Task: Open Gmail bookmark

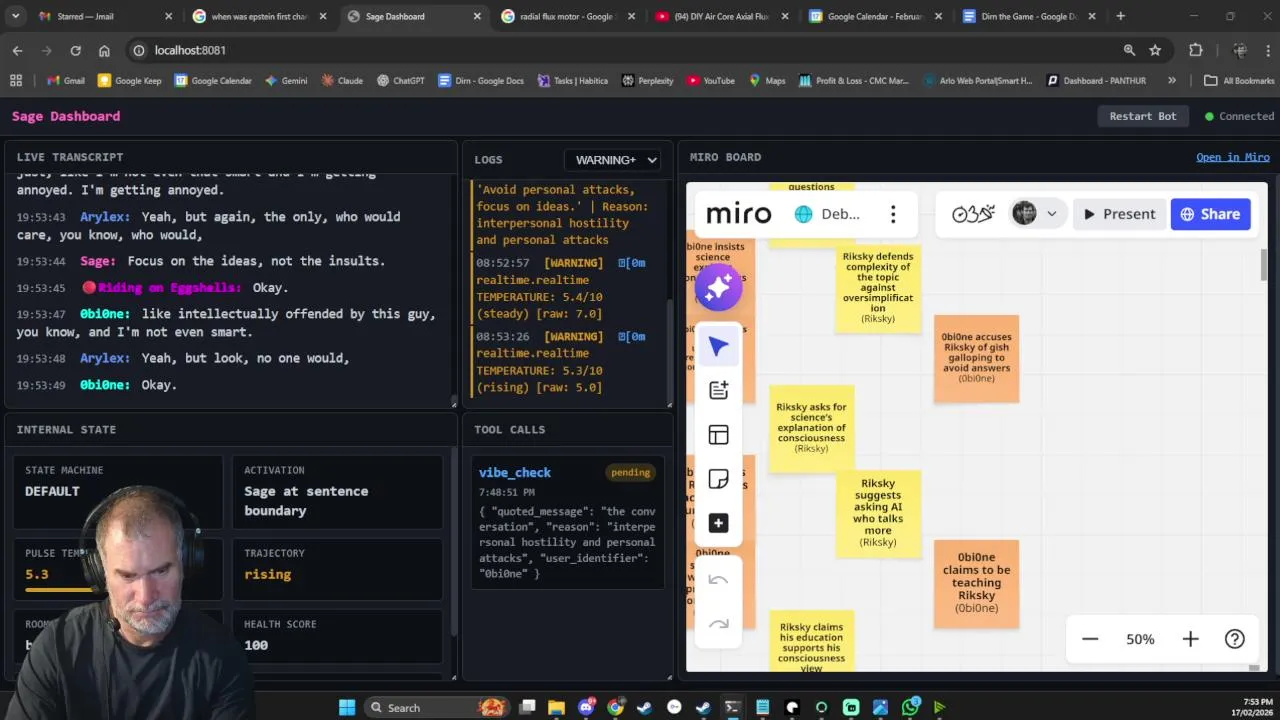Action: (x=65, y=81)
